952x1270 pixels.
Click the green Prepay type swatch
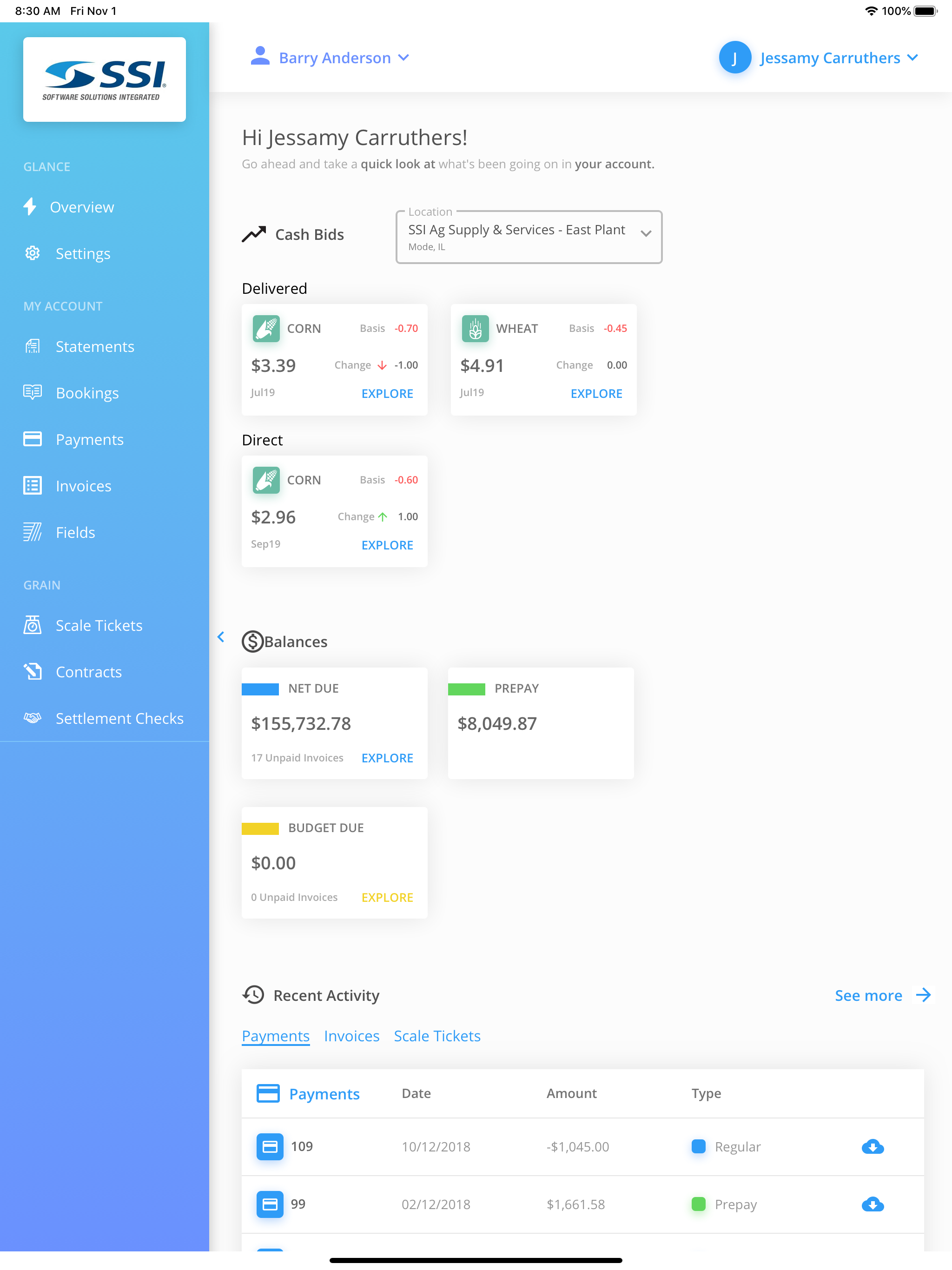coord(699,1204)
